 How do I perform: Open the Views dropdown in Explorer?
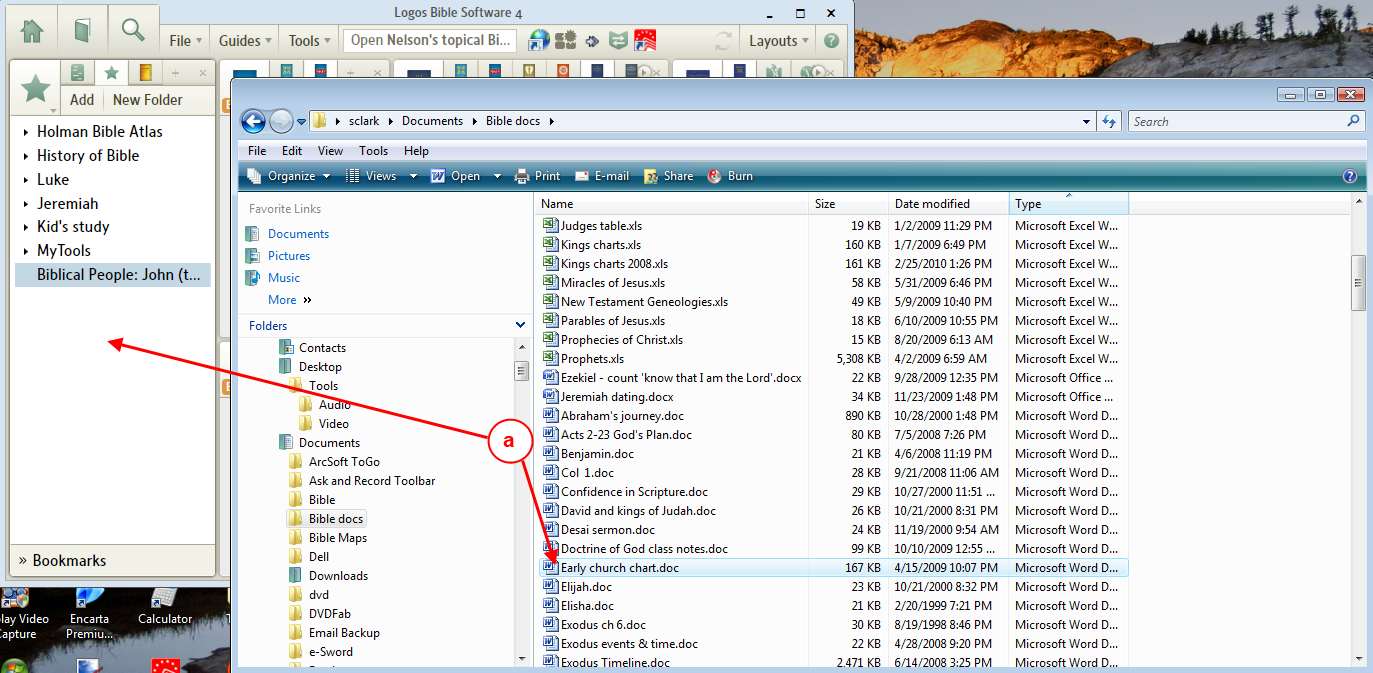click(x=383, y=176)
